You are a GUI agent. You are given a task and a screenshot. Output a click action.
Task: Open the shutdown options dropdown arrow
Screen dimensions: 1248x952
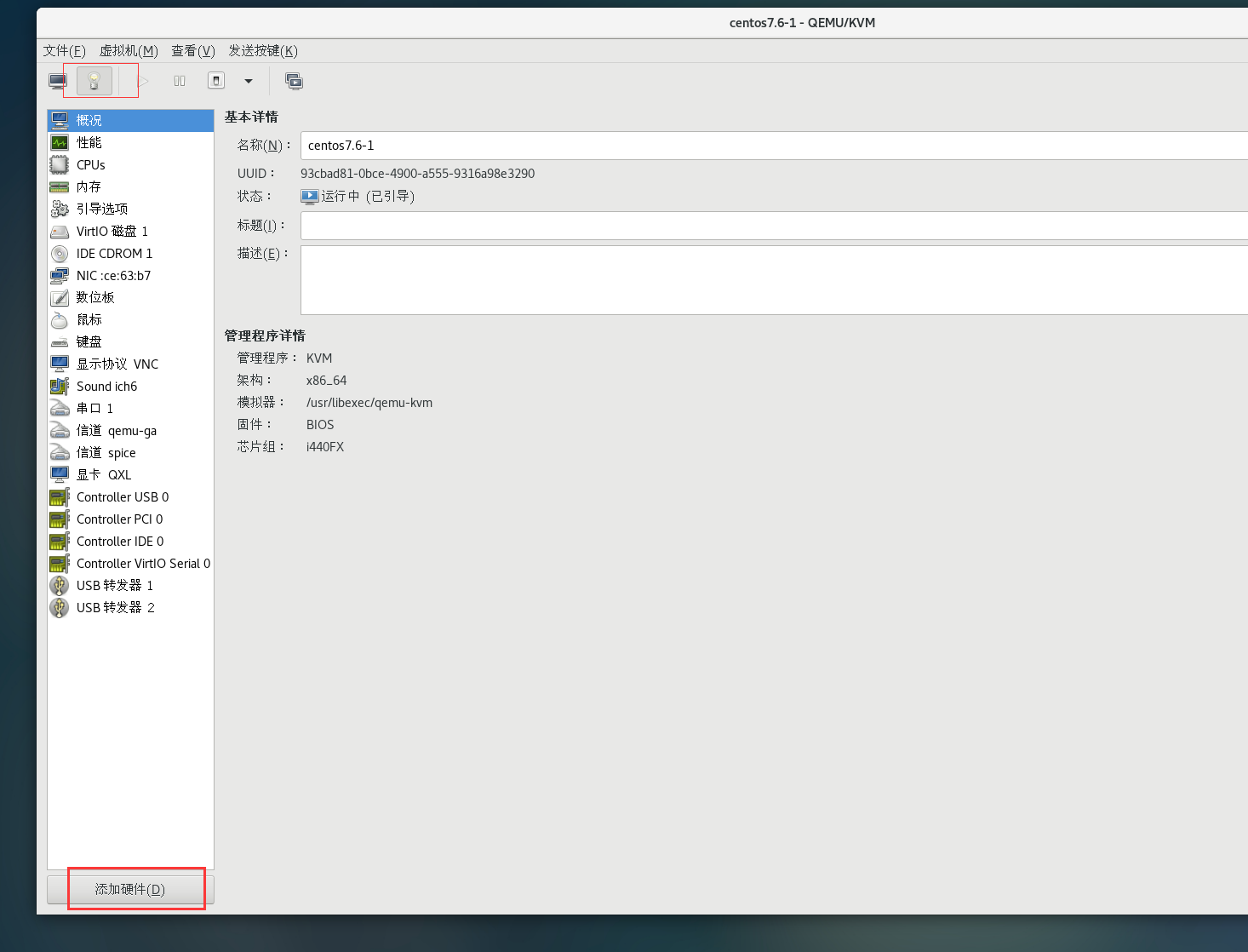tap(249, 81)
